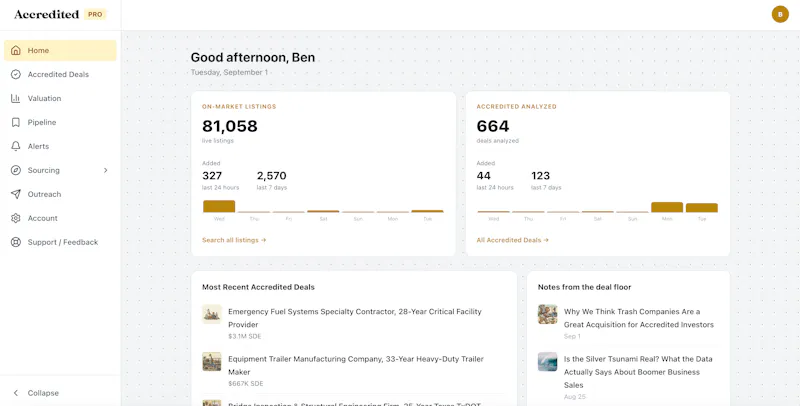Click the $667K SDE value
Screen dimensions: 800x406
[x=246, y=384]
